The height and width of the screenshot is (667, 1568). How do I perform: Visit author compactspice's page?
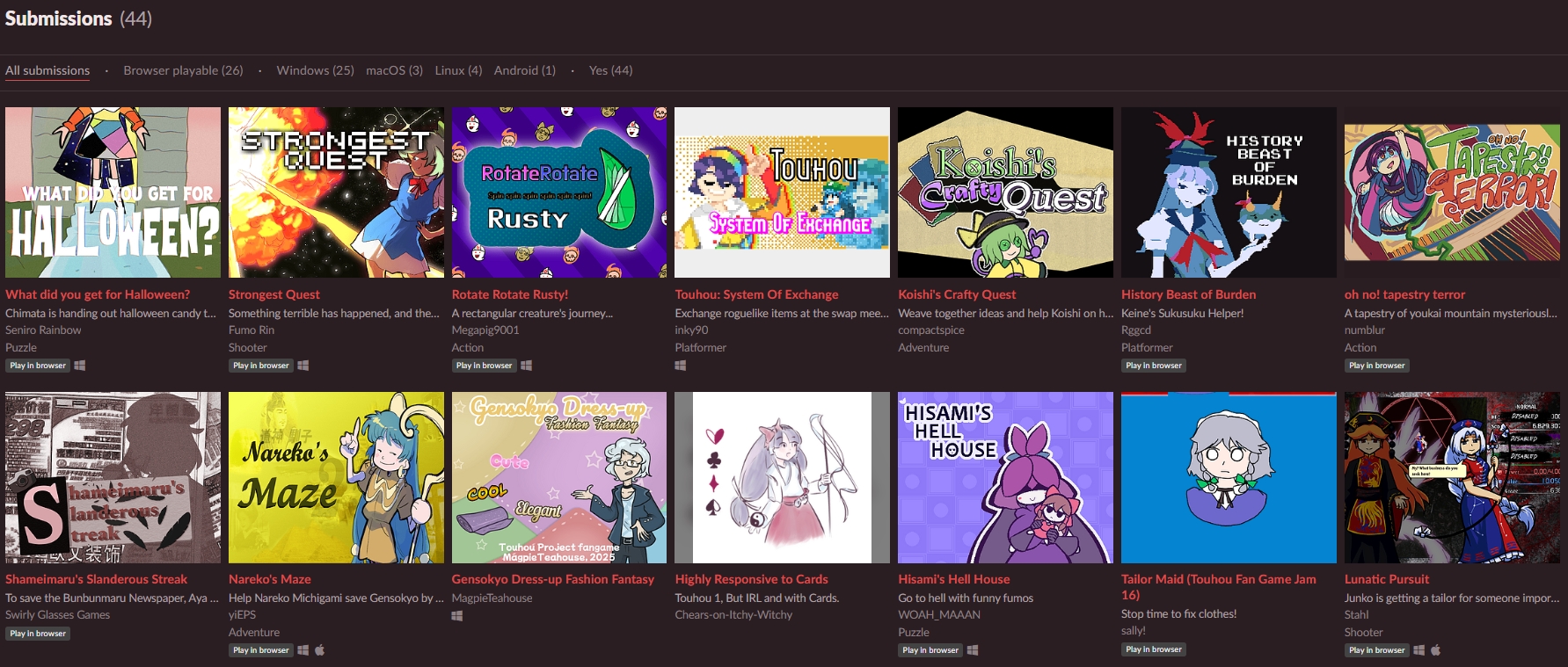point(931,330)
